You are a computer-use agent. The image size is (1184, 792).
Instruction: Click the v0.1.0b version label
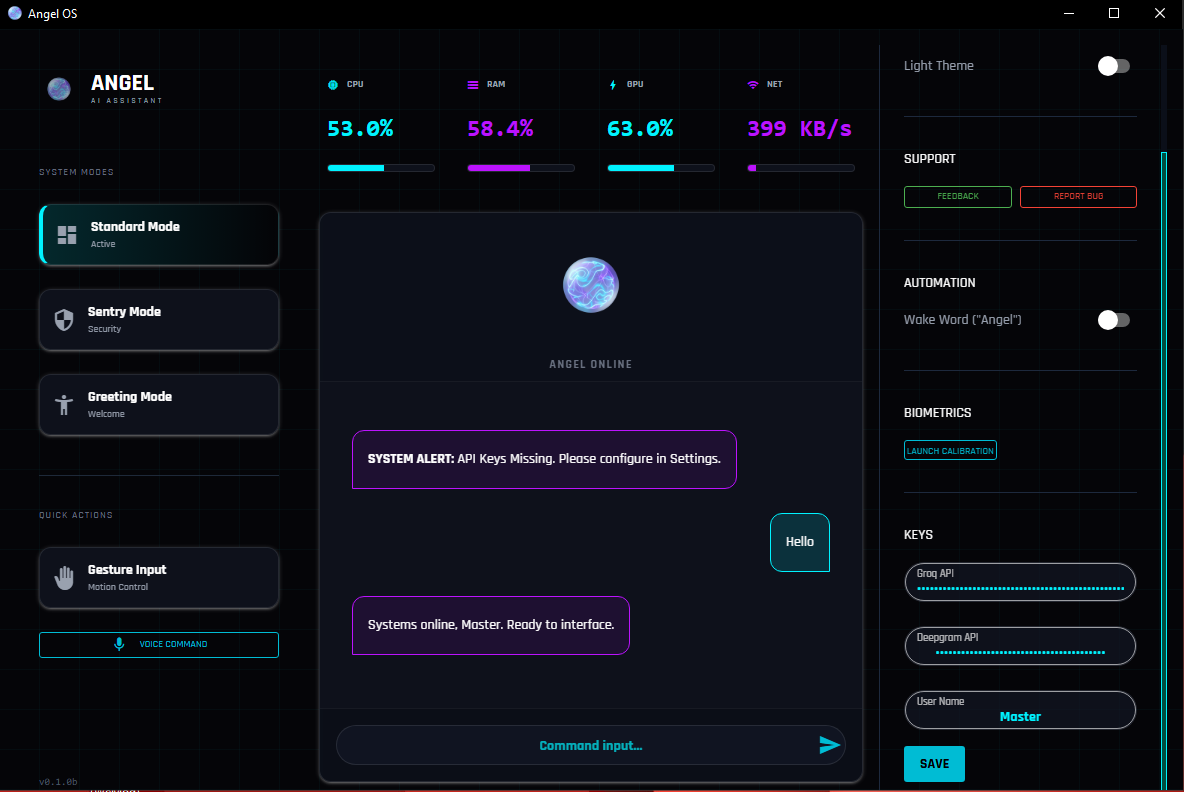(58, 782)
